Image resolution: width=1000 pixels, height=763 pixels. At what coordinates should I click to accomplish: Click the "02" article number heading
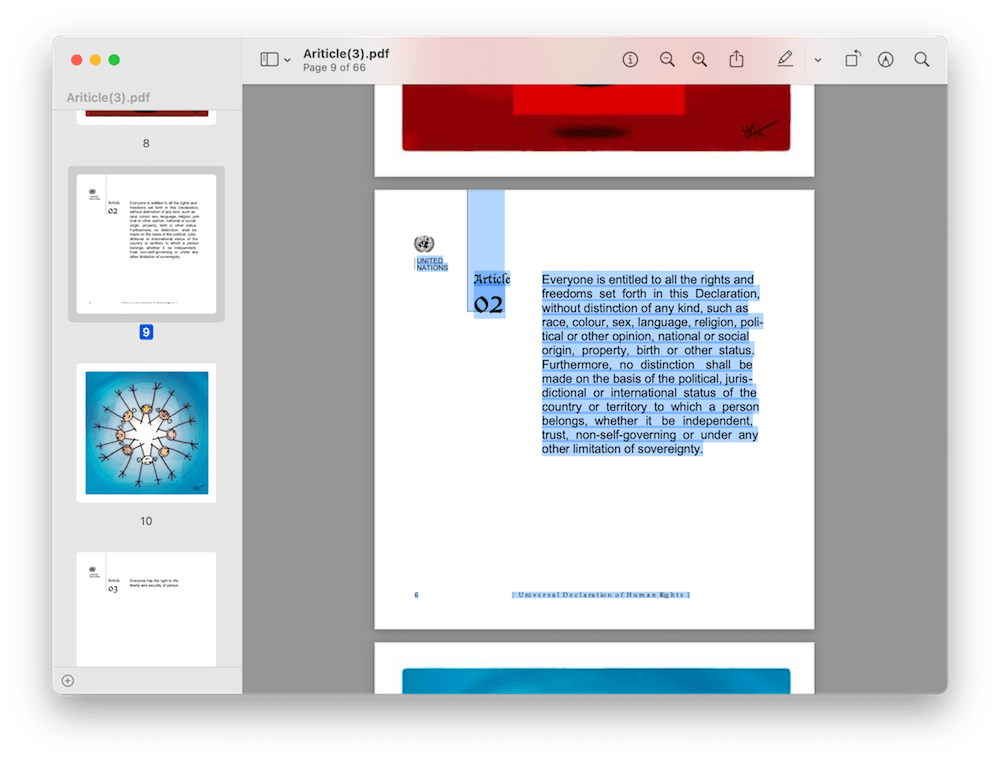click(x=489, y=305)
